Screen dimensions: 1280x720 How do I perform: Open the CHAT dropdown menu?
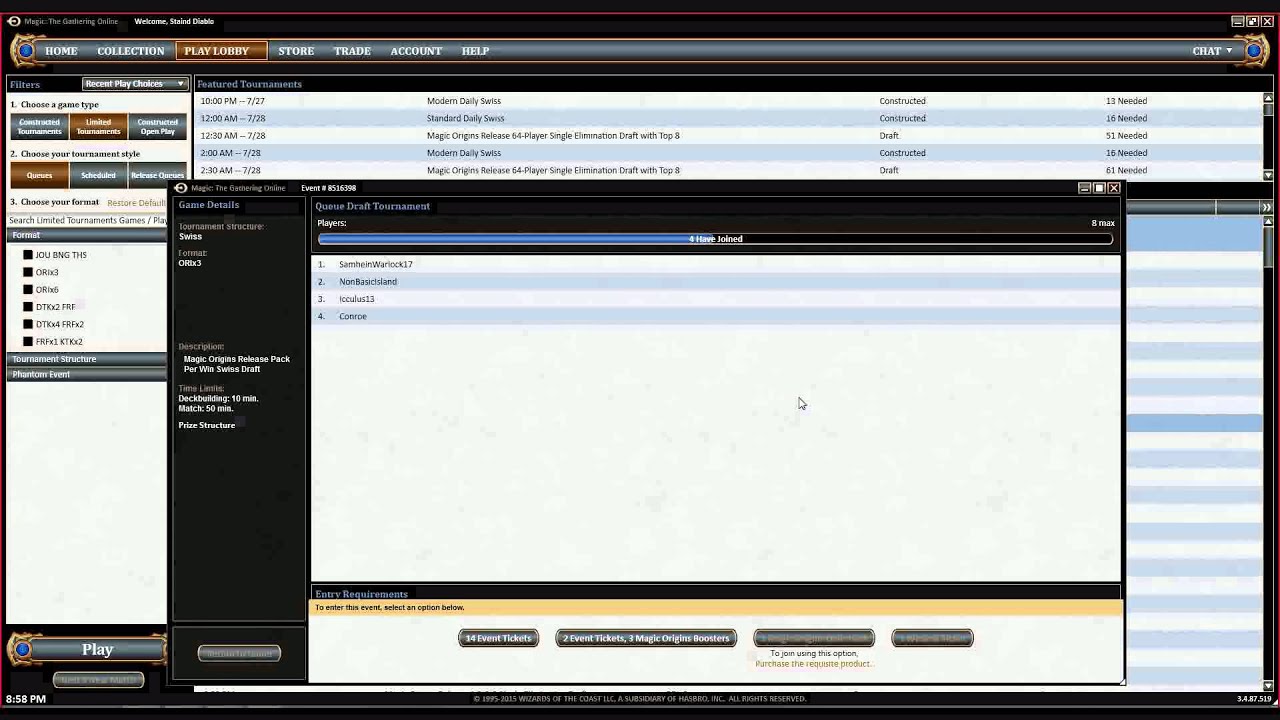click(1212, 51)
